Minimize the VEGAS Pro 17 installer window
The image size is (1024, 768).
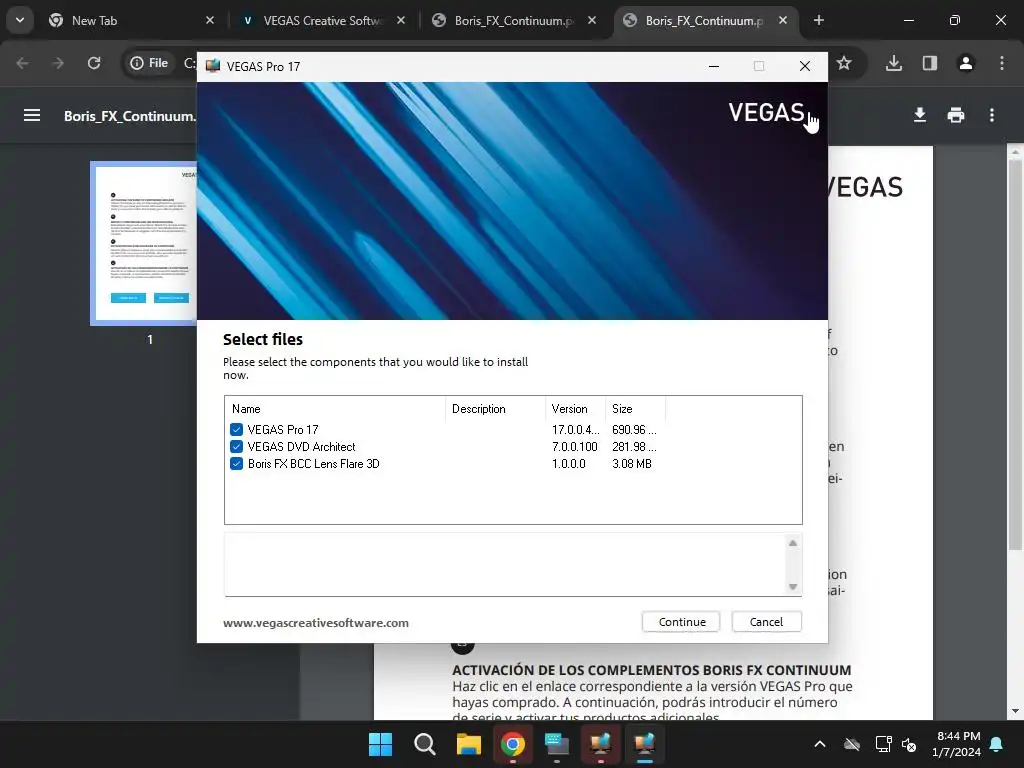(x=714, y=66)
